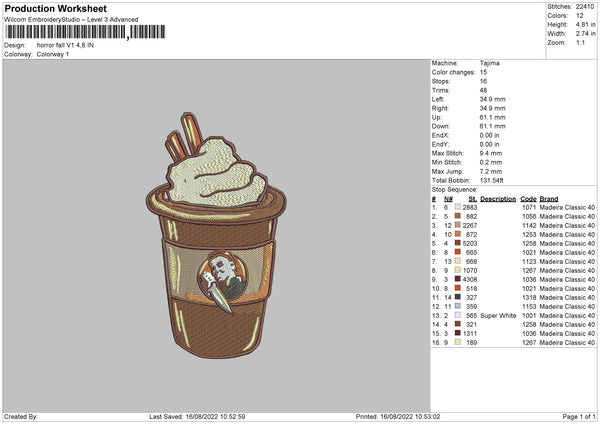600x424 pixels.
Task: Click the Wilcom EmbroideryStudio Level 3 Advanced subtitle
Action: 71,20
